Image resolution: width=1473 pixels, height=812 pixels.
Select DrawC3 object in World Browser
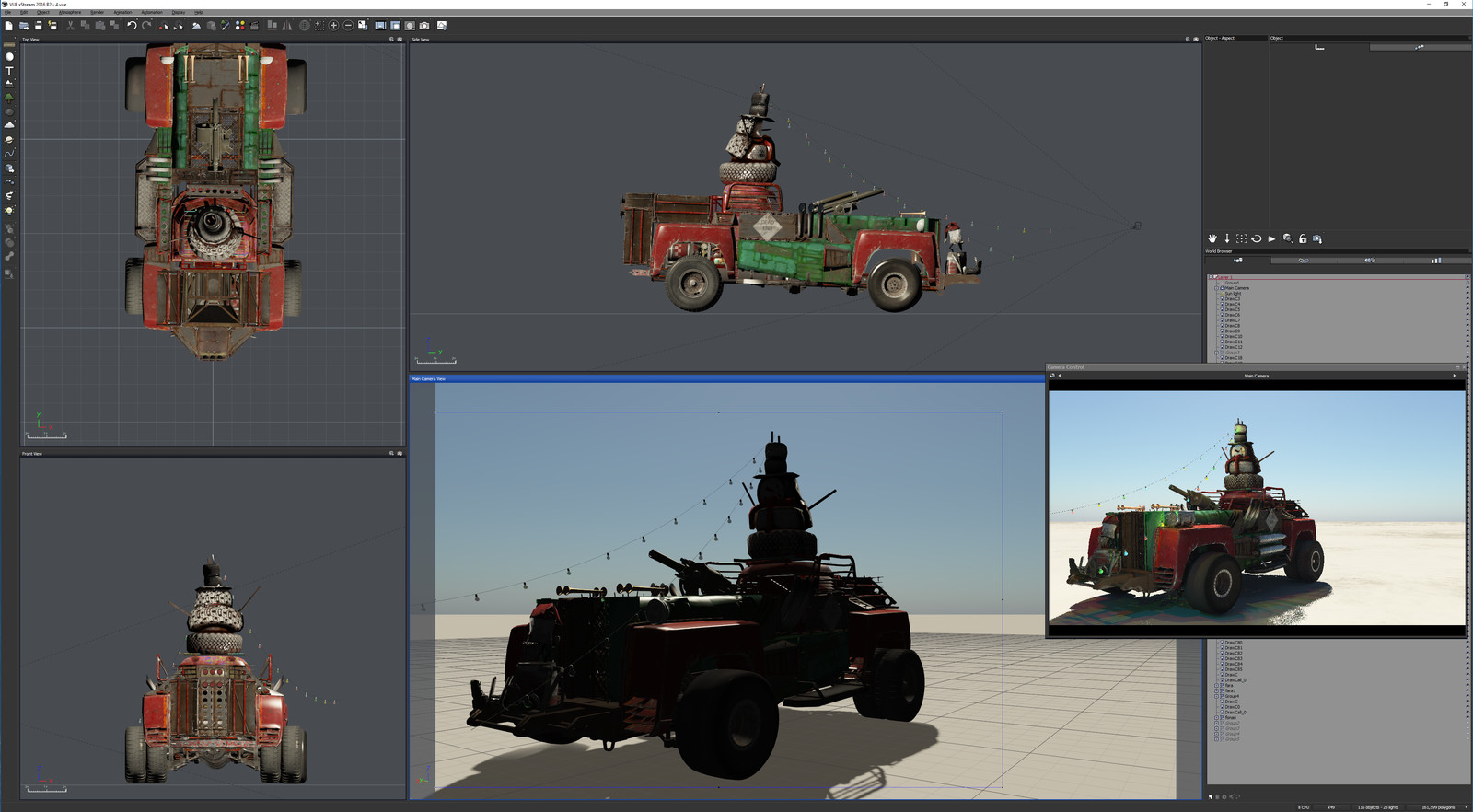1233,299
